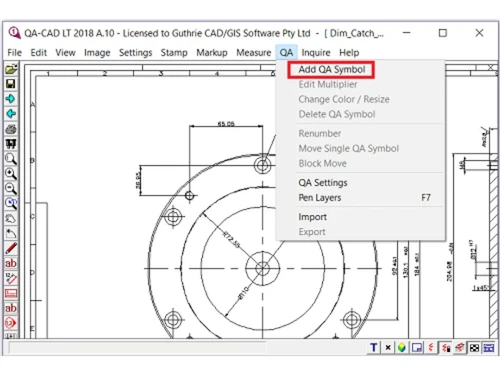
Task: Click the Print icon in left toolbar
Action: point(11,129)
